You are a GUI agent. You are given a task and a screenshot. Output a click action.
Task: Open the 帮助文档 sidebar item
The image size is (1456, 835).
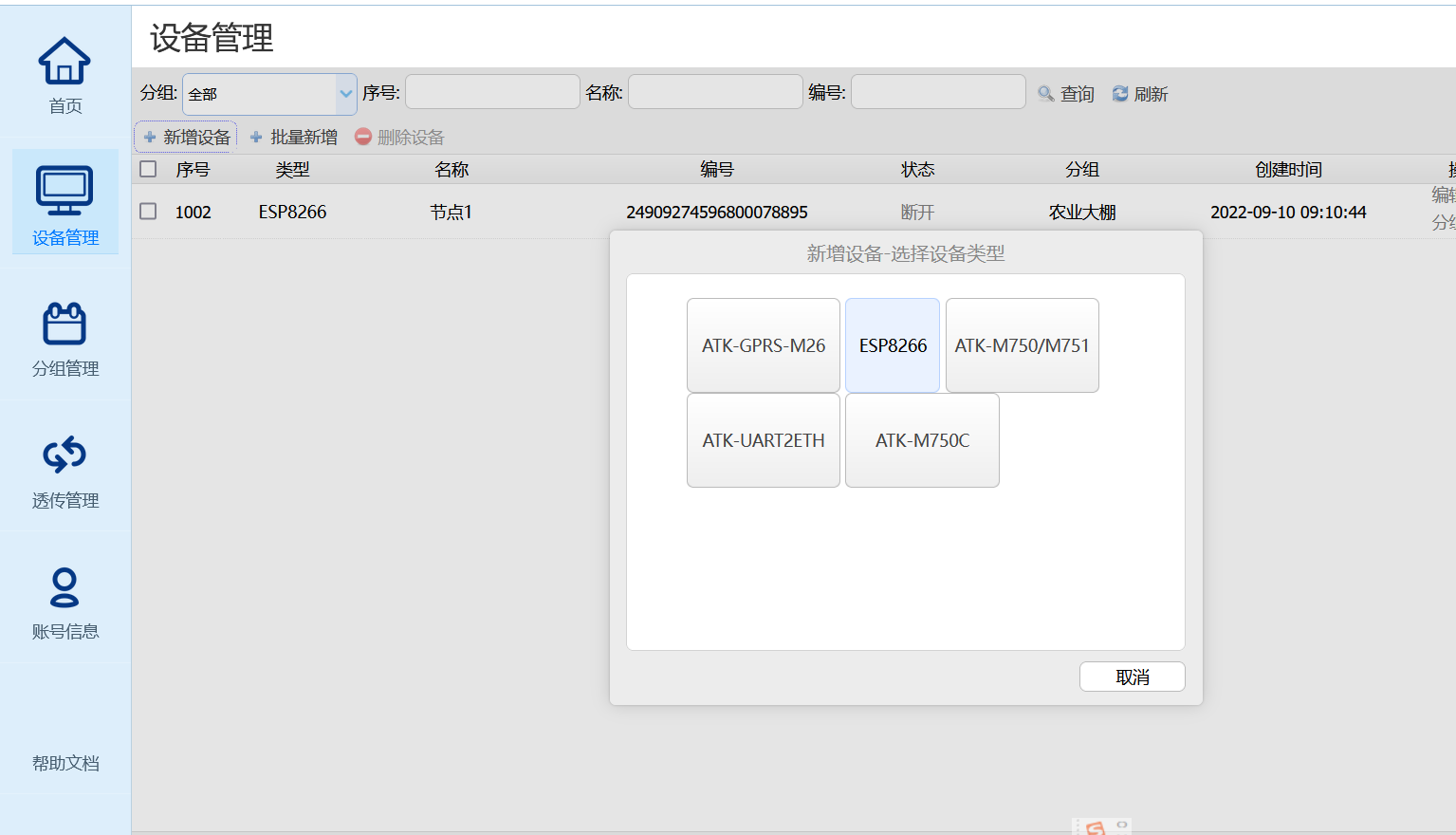[65, 763]
